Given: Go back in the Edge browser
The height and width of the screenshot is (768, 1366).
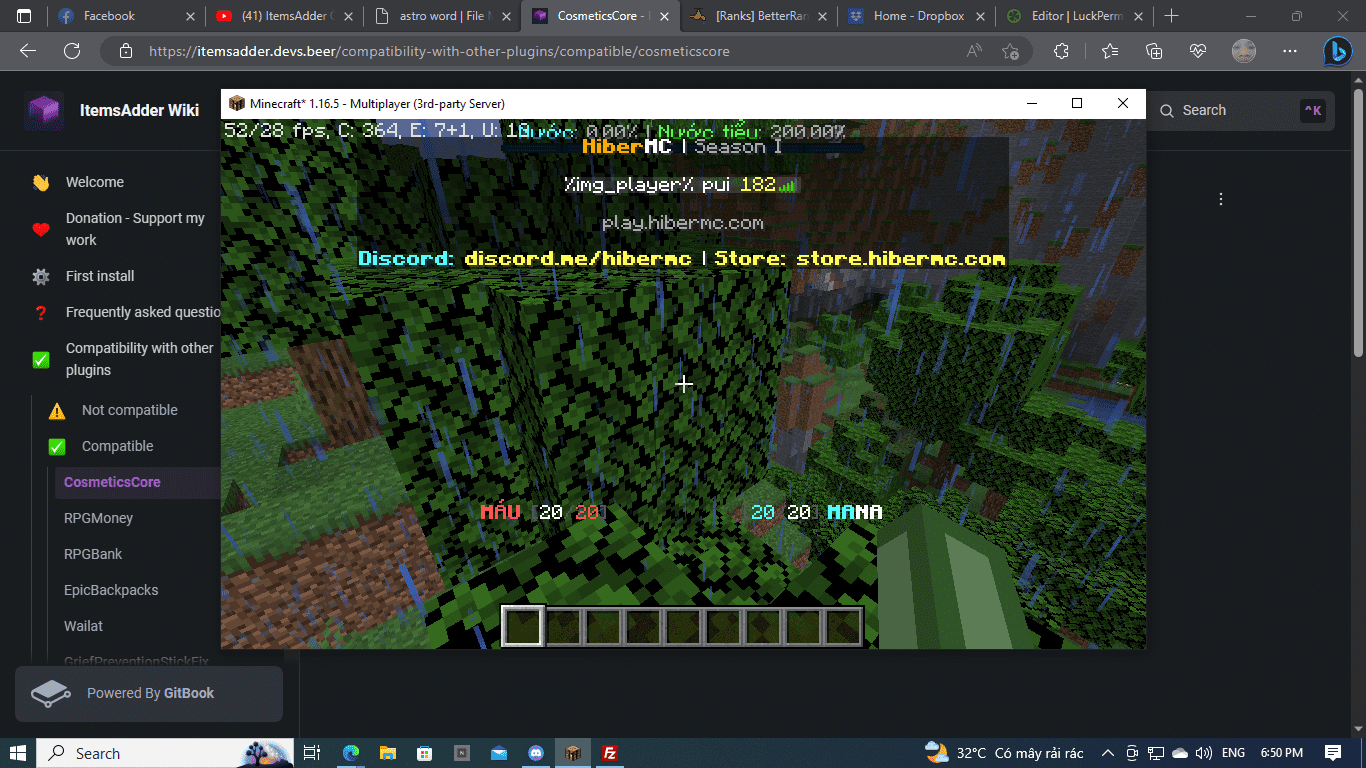Looking at the screenshot, I should pos(28,52).
